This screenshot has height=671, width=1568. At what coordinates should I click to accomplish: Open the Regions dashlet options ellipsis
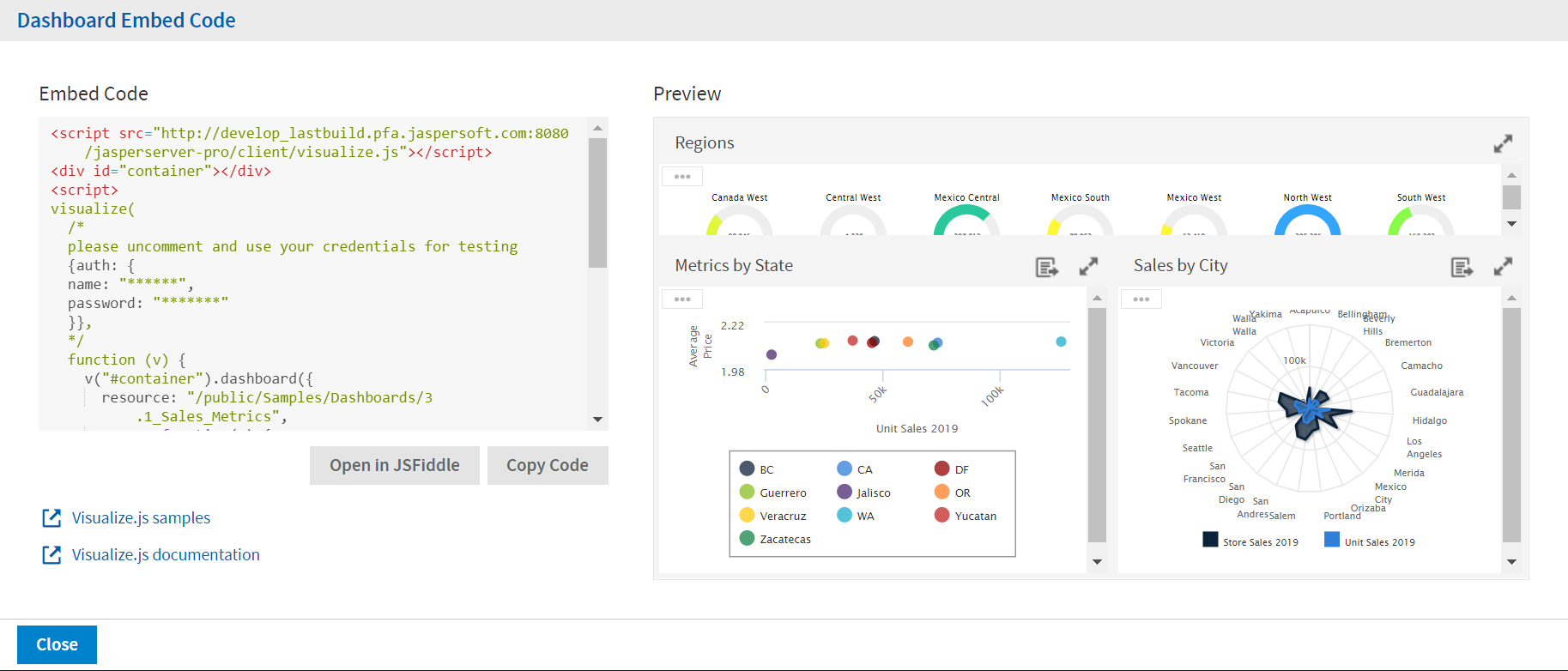682,177
